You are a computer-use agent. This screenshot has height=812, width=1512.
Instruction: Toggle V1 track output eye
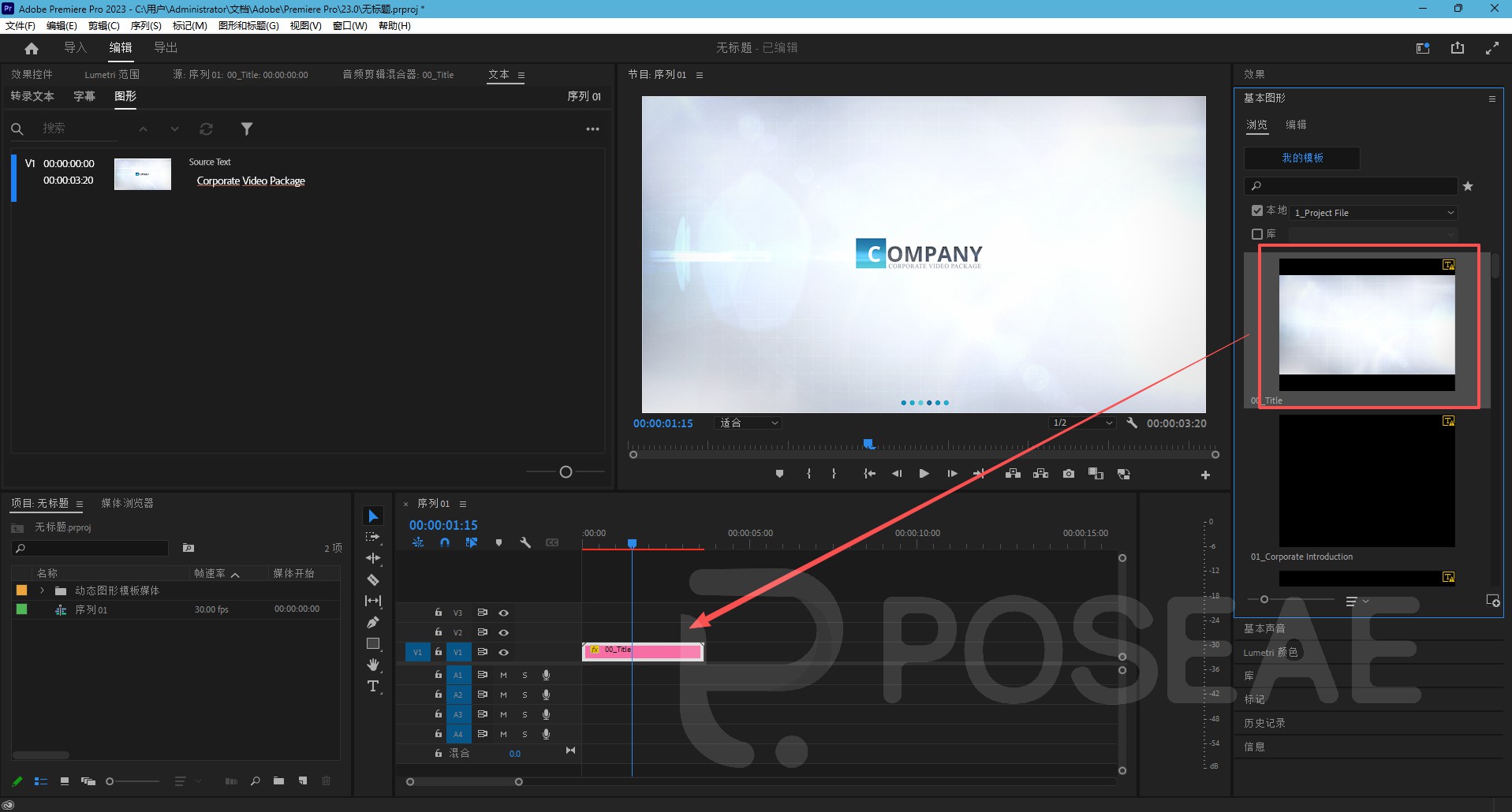click(x=503, y=652)
